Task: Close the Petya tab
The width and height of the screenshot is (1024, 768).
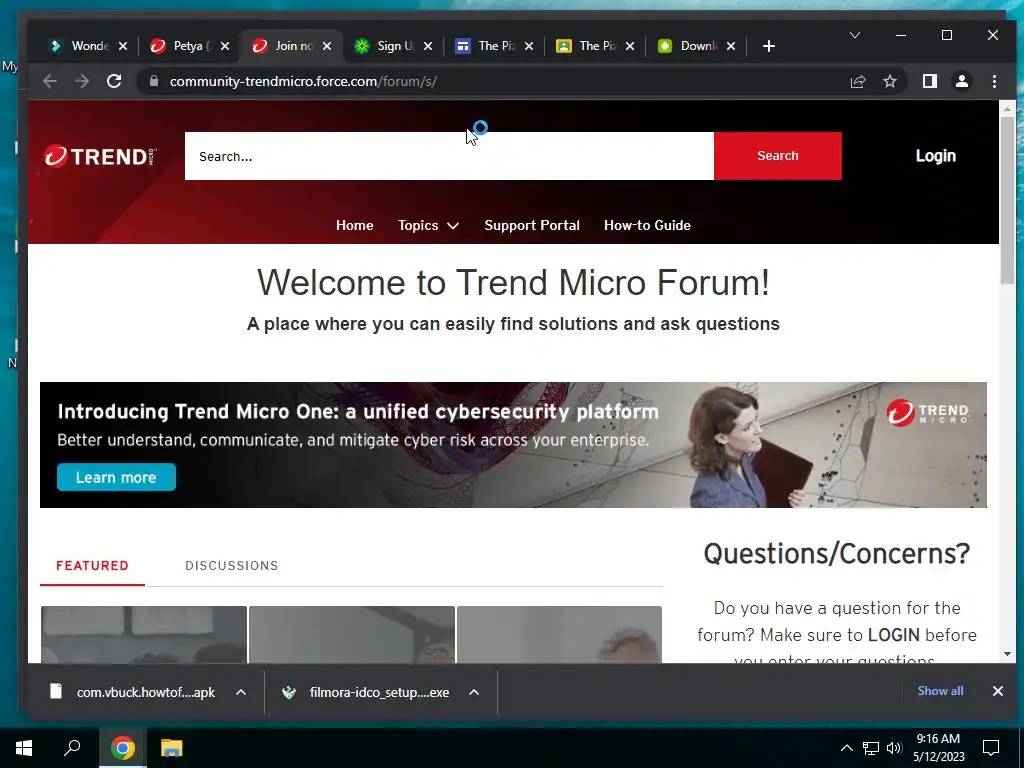Action: (225, 46)
